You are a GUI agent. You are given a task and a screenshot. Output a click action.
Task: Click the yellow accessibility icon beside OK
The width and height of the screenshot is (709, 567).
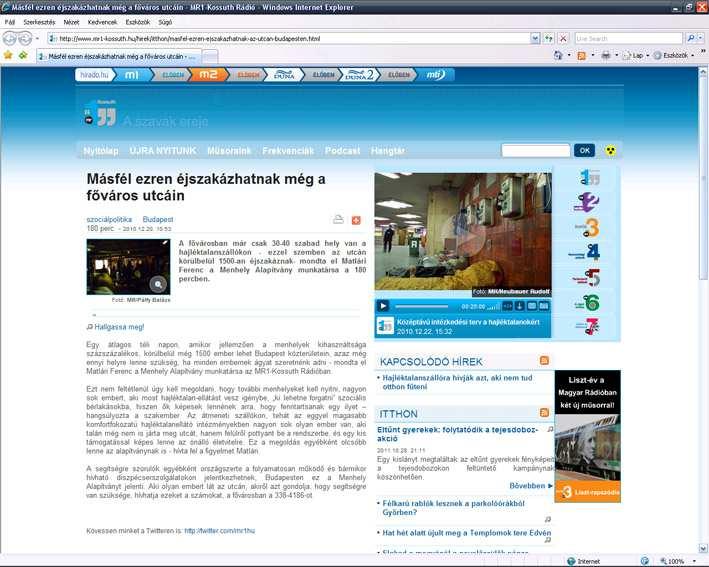610,151
